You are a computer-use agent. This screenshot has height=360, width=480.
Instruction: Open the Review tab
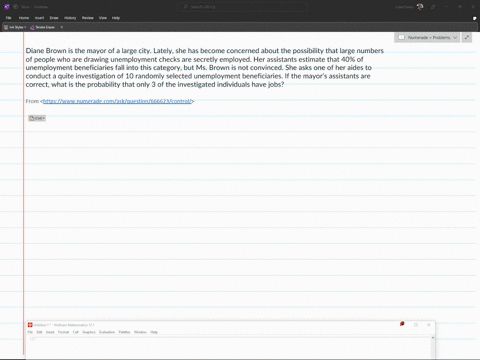coord(88,18)
